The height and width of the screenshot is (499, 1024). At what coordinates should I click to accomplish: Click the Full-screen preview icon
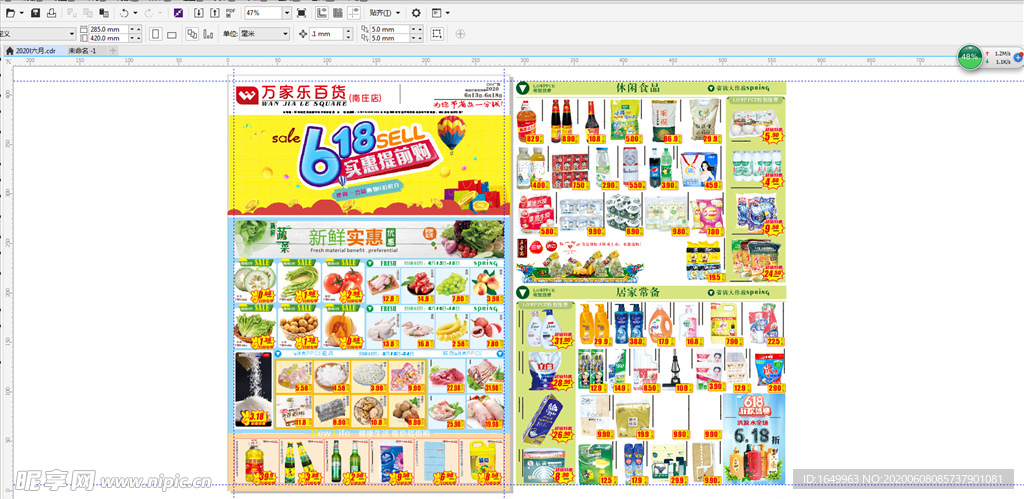(x=302, y=13)
